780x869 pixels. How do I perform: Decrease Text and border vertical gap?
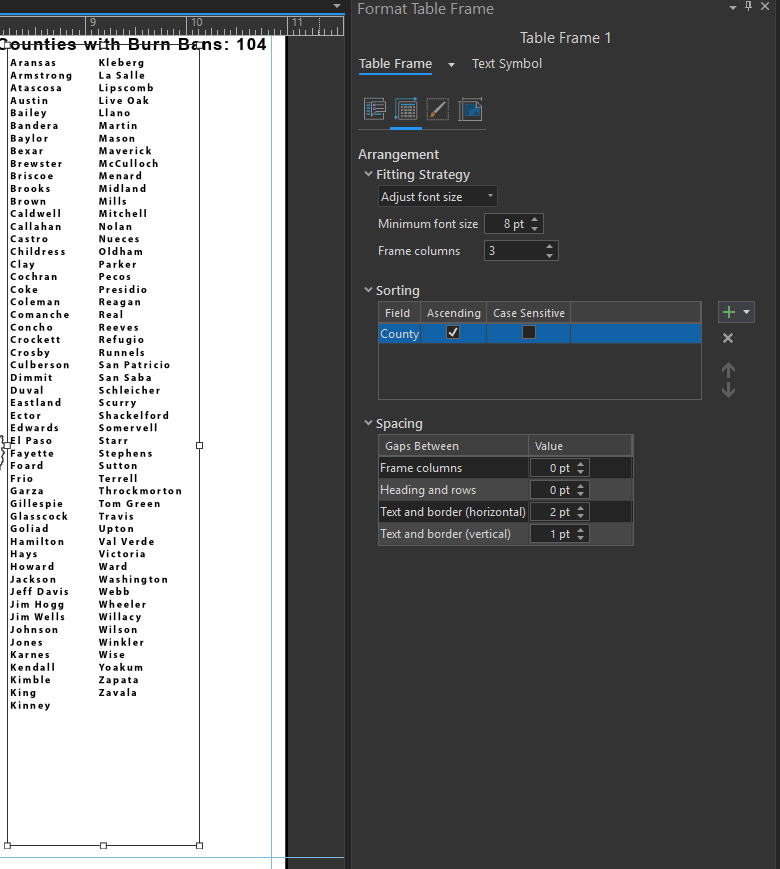click(x=580, y=538)
